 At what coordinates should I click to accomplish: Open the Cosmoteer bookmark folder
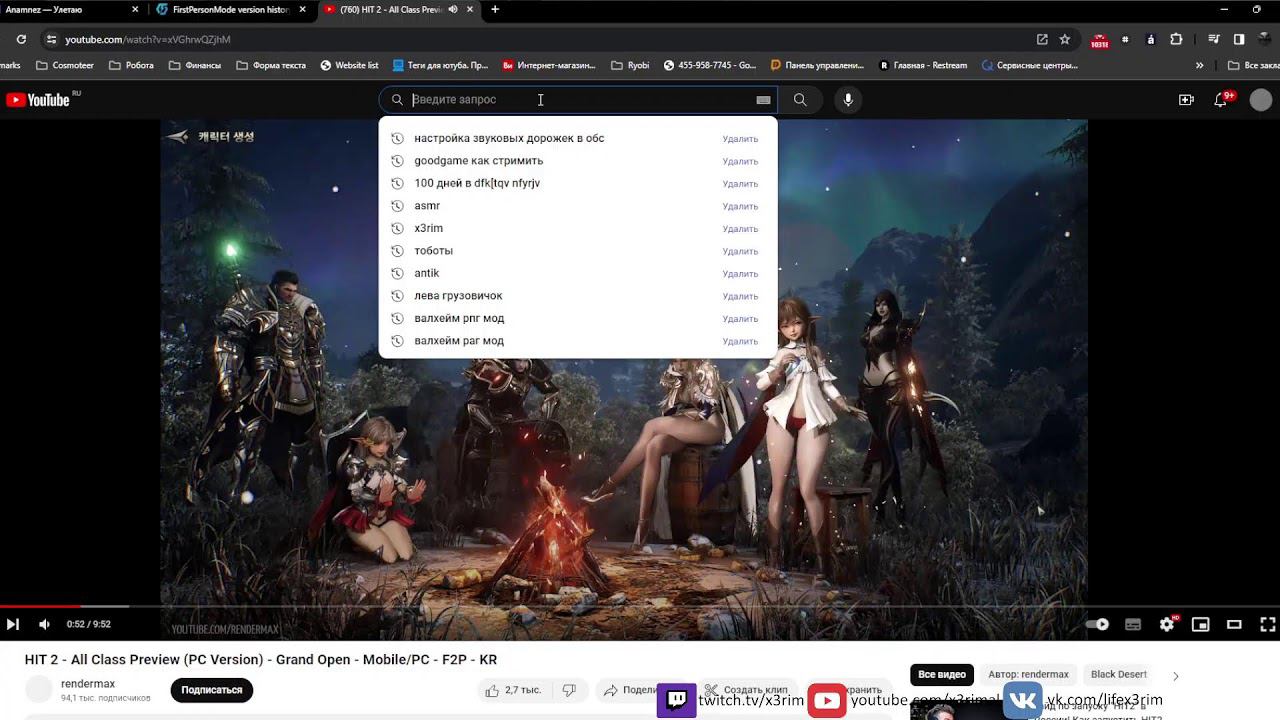(x=65, y=65)
